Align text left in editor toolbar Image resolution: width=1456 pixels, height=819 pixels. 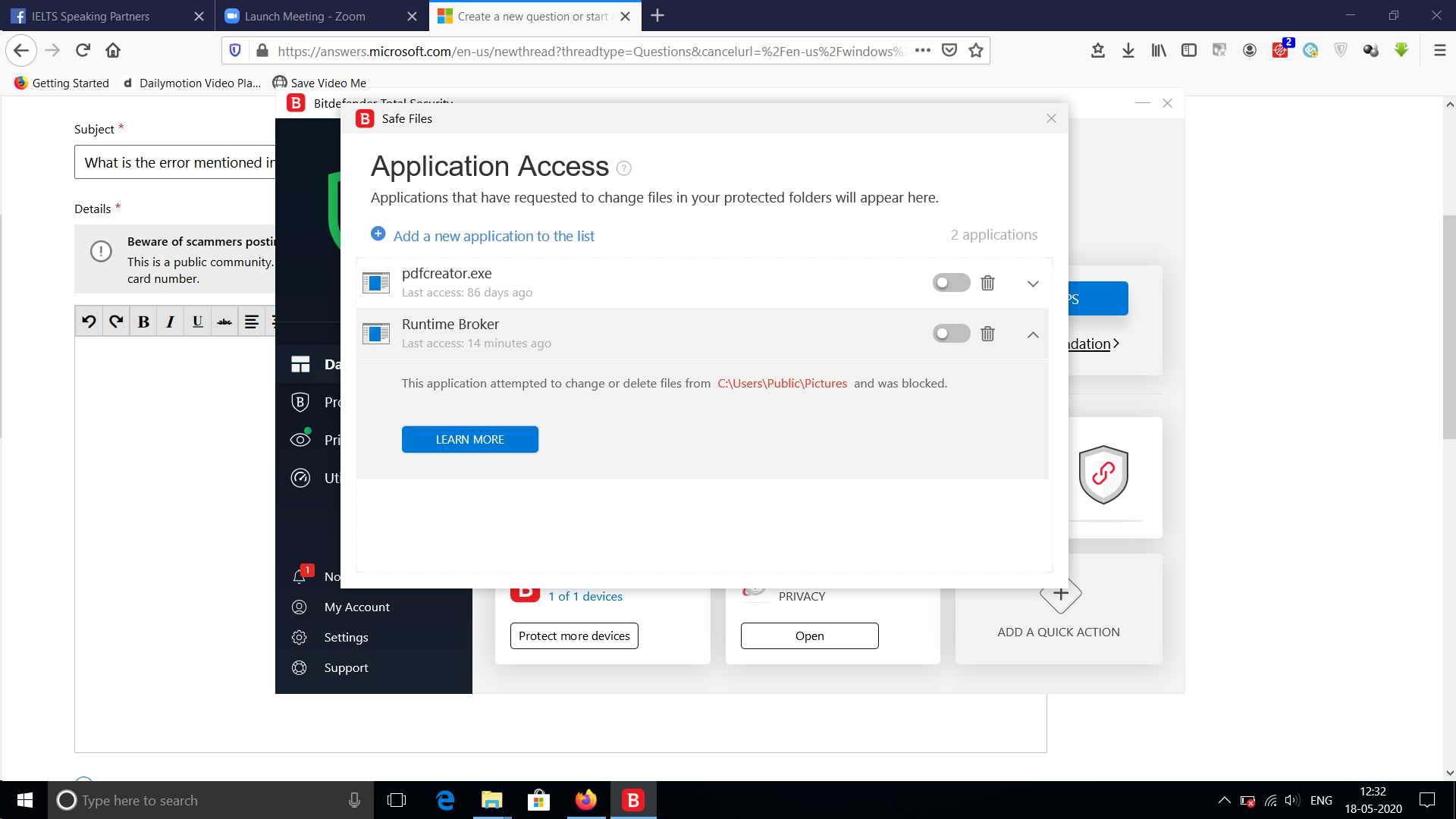coord(252,322)
